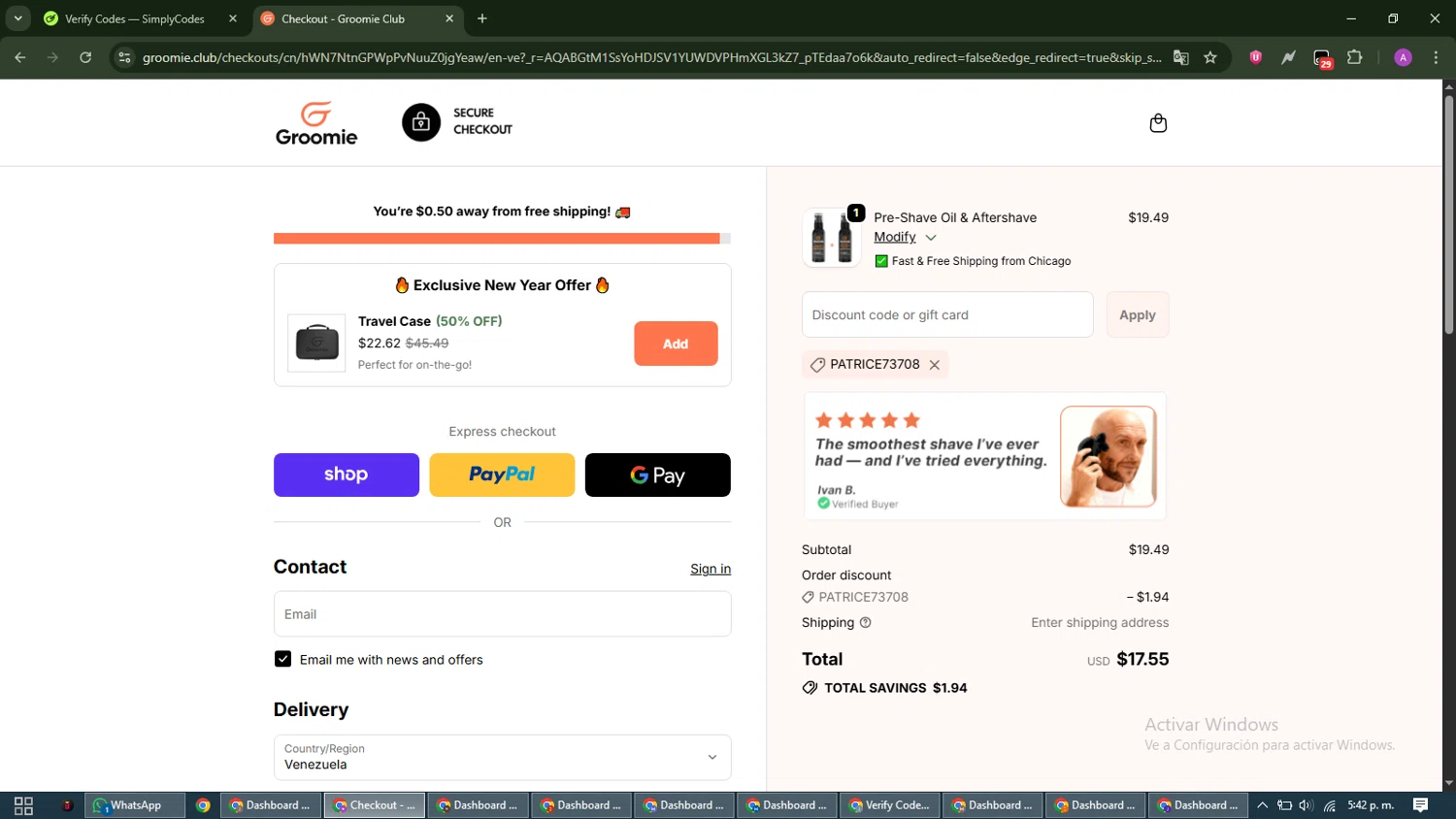Pay with Shop Pay button
Viewport: 1456px width, 819px height.
click(347, 475)
